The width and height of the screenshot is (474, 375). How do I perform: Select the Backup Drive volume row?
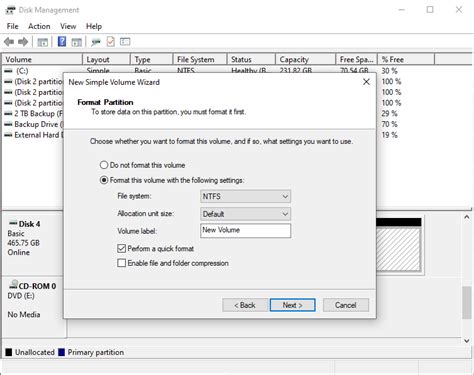click(x=33, y=124)
